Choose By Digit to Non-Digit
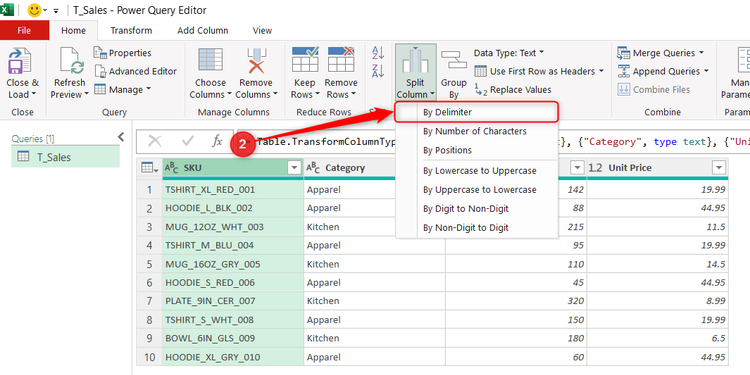 476,209
